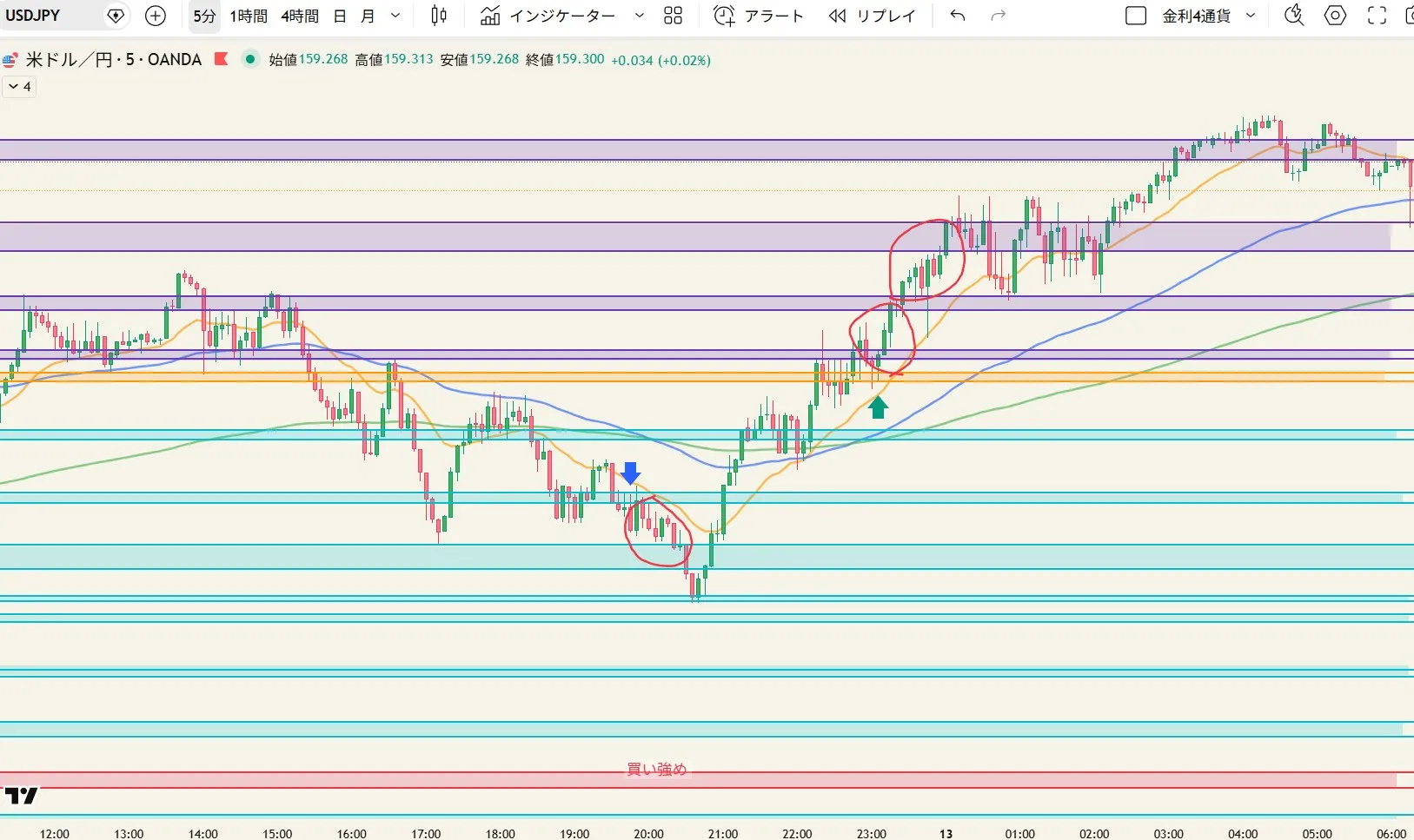1414x840 pixels.
Task: Expand the インジケーター favorites dropdown arrow
Action: (640, 16)
